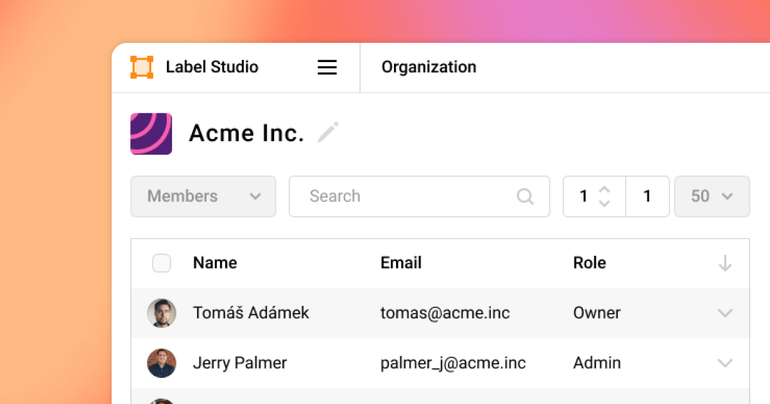Open the Members filter dropdown
Screen dimensions: 770x404
[203, 197]
